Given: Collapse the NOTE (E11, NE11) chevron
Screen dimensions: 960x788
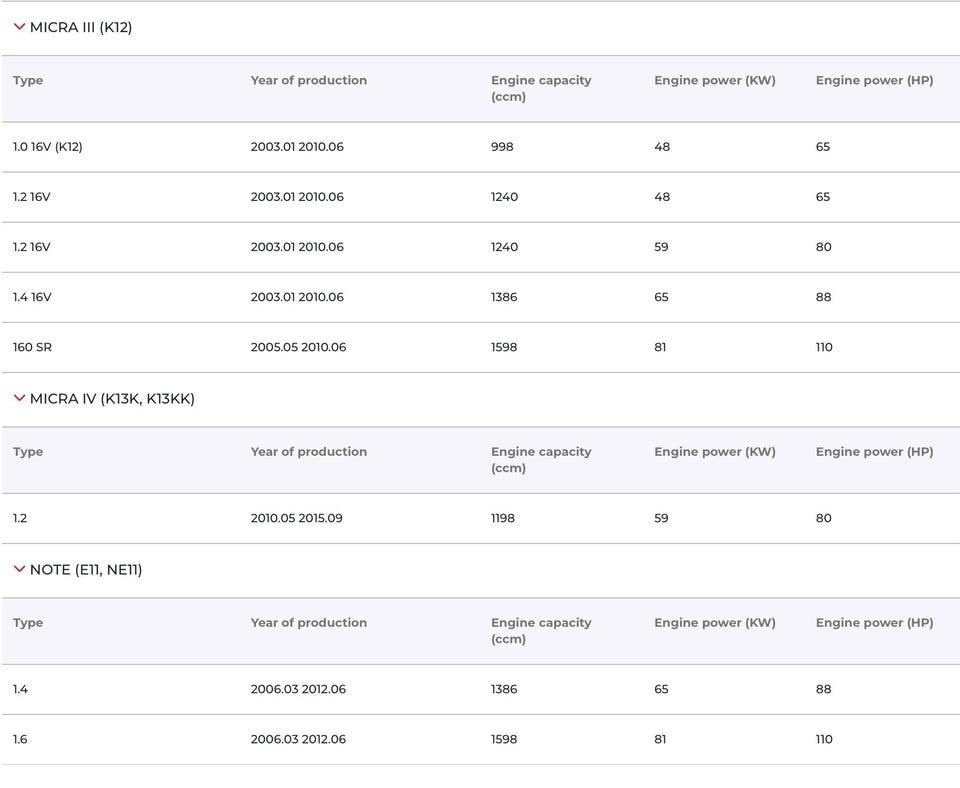Looking at the screenshot, I should (19, 569).
